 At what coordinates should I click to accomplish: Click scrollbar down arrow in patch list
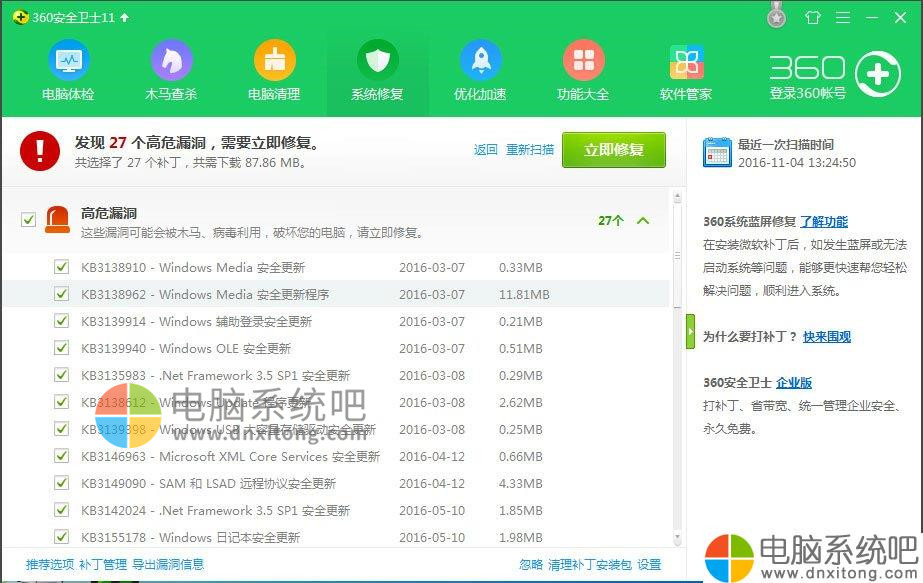[677, 538]
